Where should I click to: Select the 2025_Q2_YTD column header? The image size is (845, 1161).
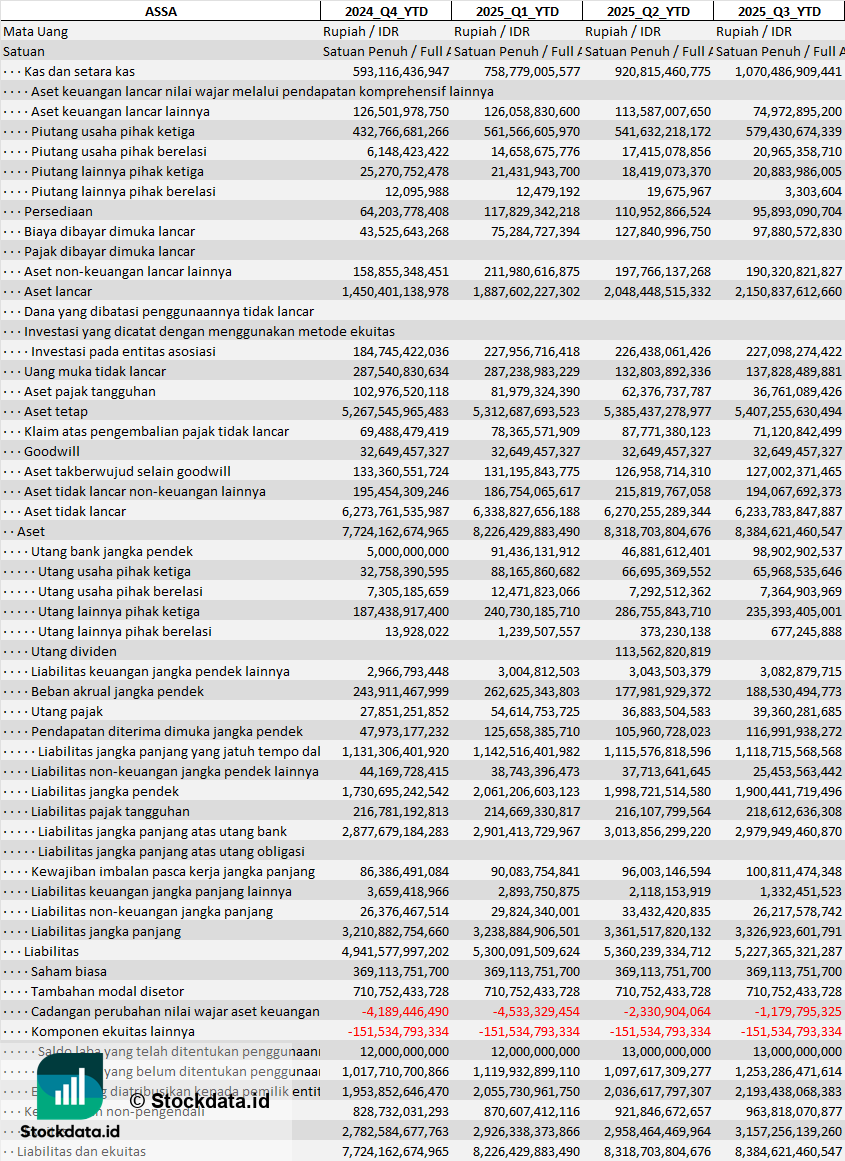(x=648, y=11)
